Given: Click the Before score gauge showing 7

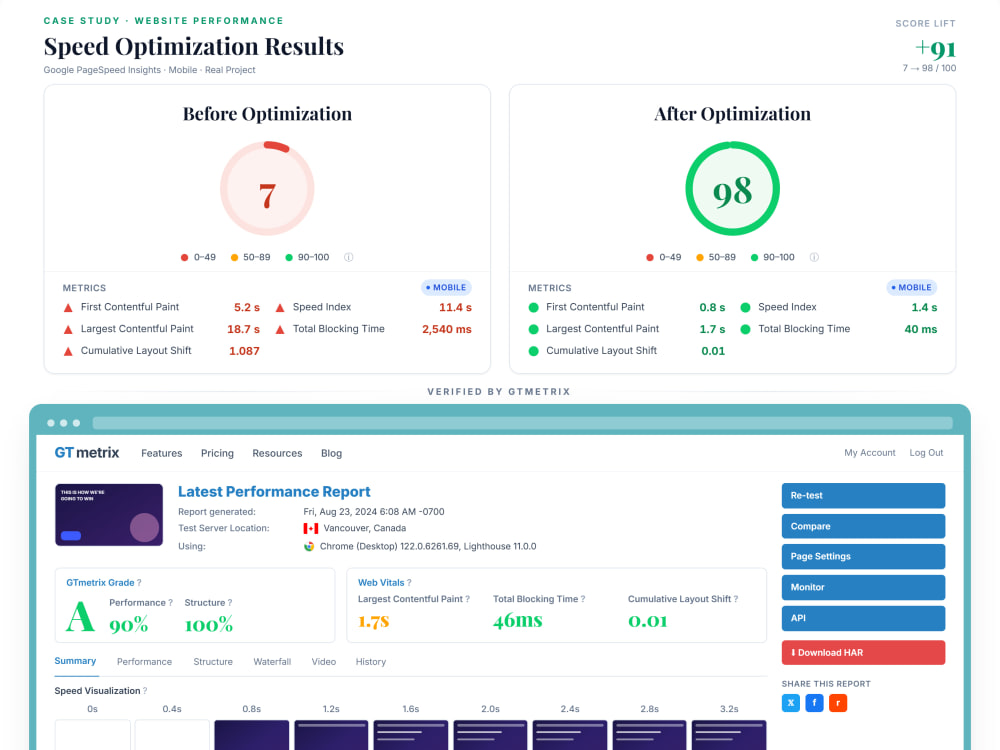Looking at the screenshot, I should (267, 189).
